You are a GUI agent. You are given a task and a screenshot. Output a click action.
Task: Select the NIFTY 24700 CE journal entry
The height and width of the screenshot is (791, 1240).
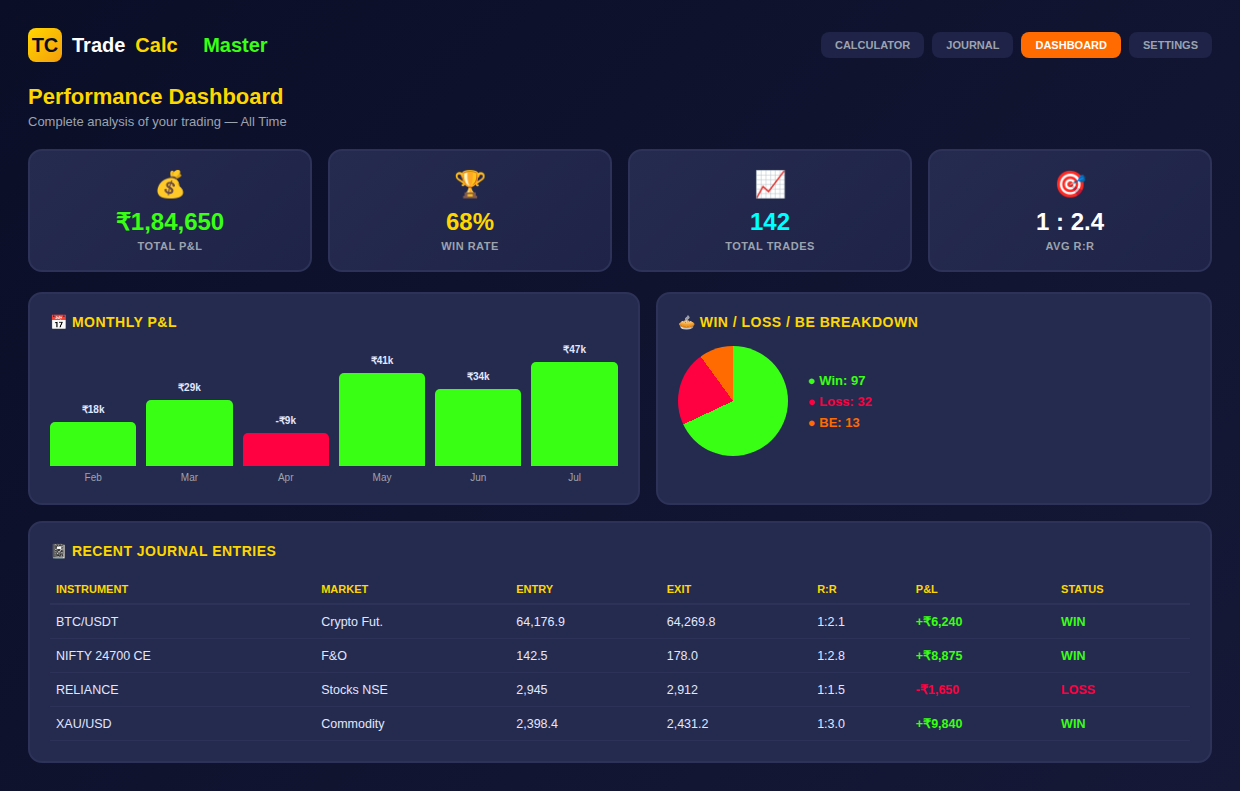(620, 656)
